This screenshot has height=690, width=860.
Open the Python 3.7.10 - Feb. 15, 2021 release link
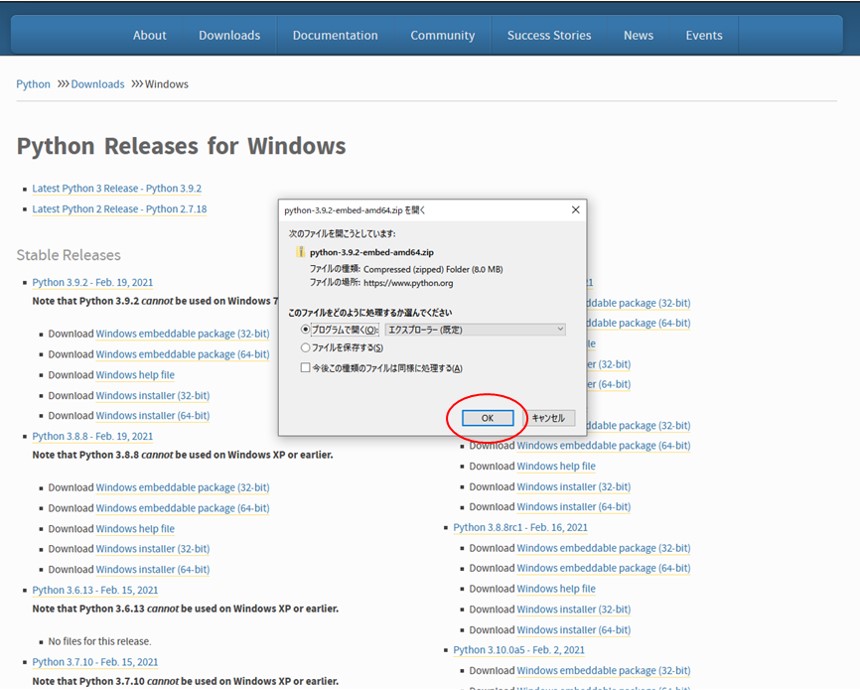point(95,662)
